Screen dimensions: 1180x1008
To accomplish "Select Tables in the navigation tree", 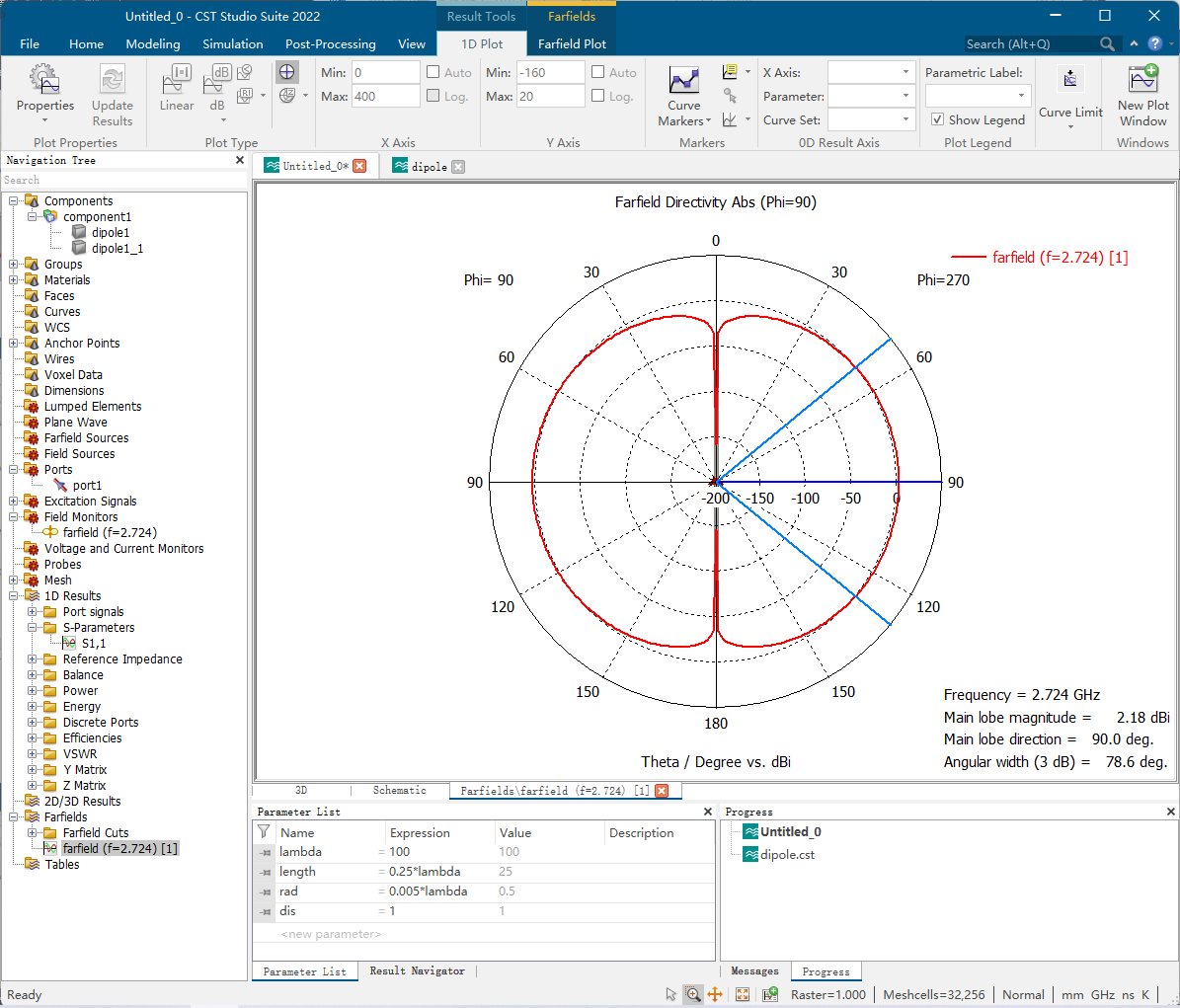I will point(61,864).
